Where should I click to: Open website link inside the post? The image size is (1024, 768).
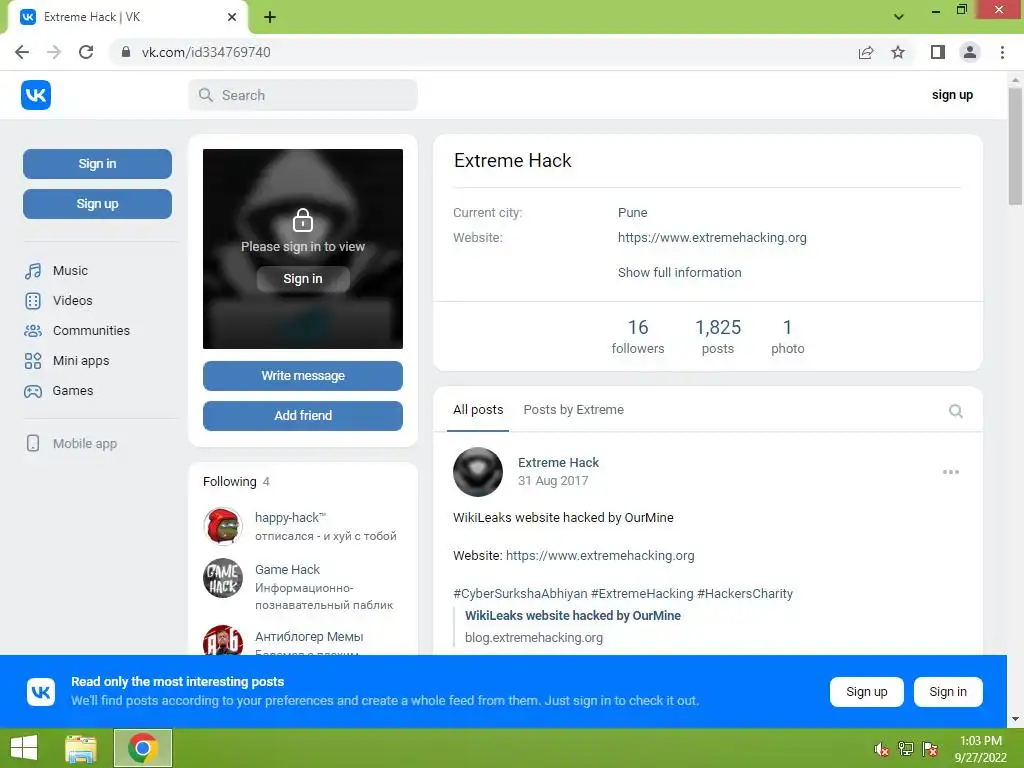pos(600,556)
